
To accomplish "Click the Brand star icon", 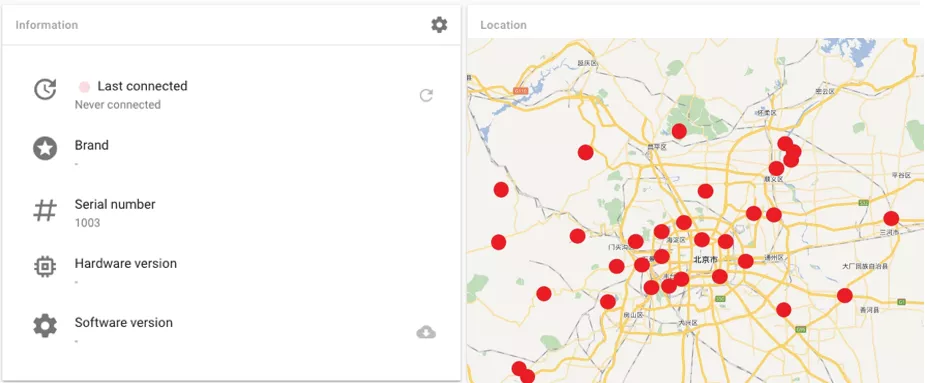I will (45, 149).
